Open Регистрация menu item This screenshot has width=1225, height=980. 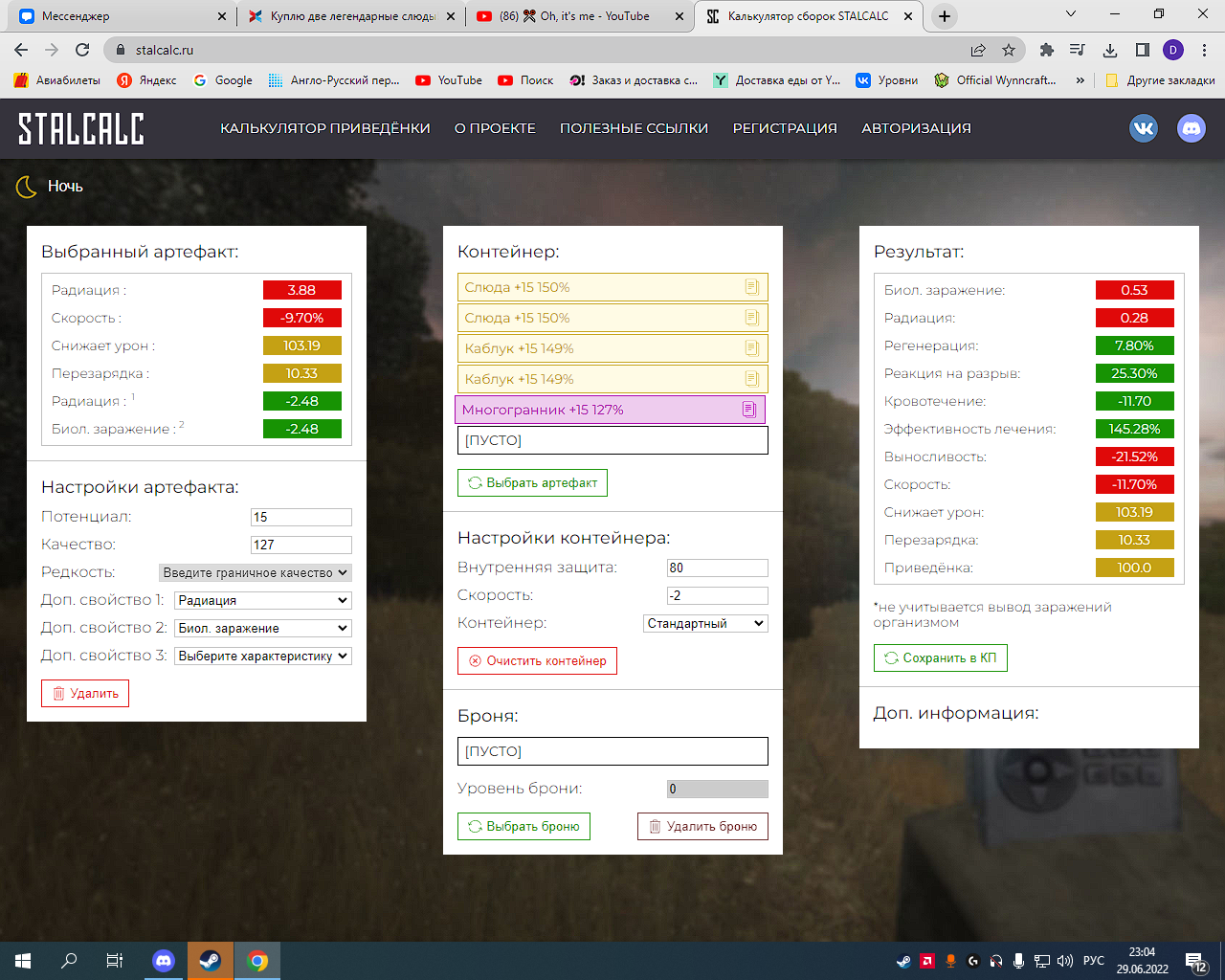785,128
